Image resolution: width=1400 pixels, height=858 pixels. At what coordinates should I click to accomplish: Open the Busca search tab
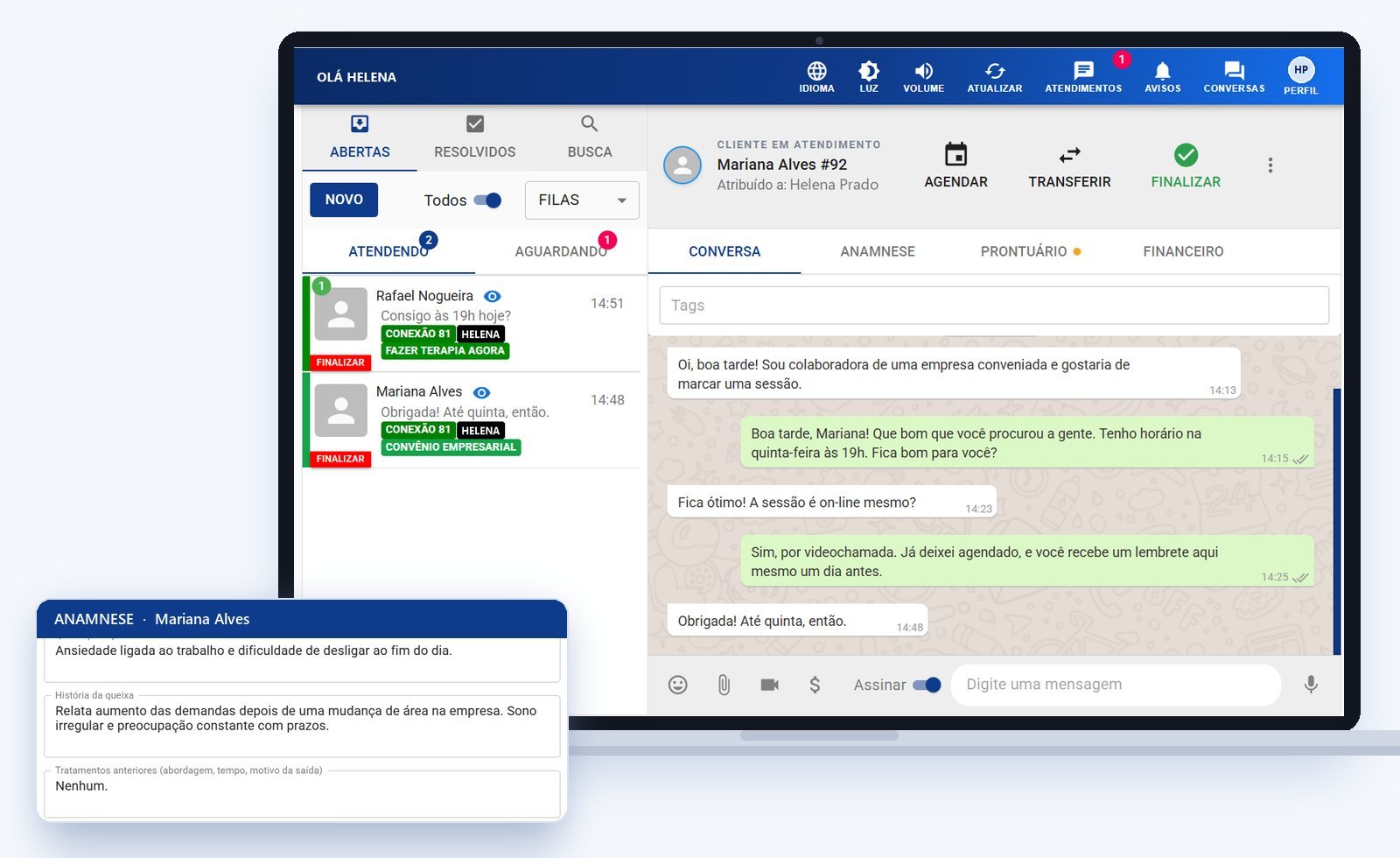[x=590, y=137]
